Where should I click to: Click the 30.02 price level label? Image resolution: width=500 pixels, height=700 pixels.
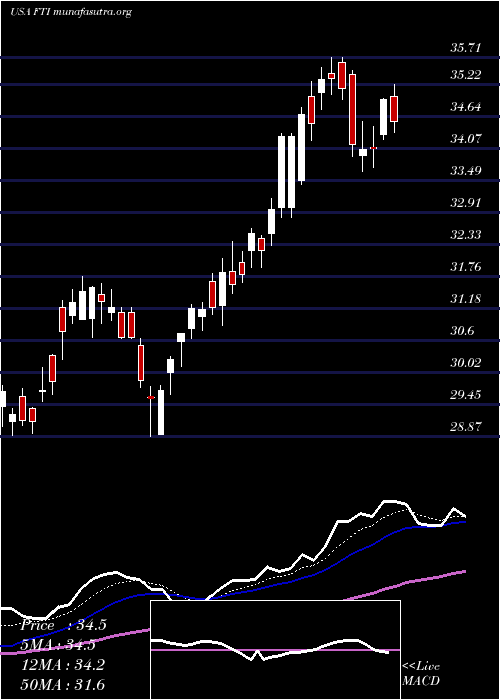466,362
